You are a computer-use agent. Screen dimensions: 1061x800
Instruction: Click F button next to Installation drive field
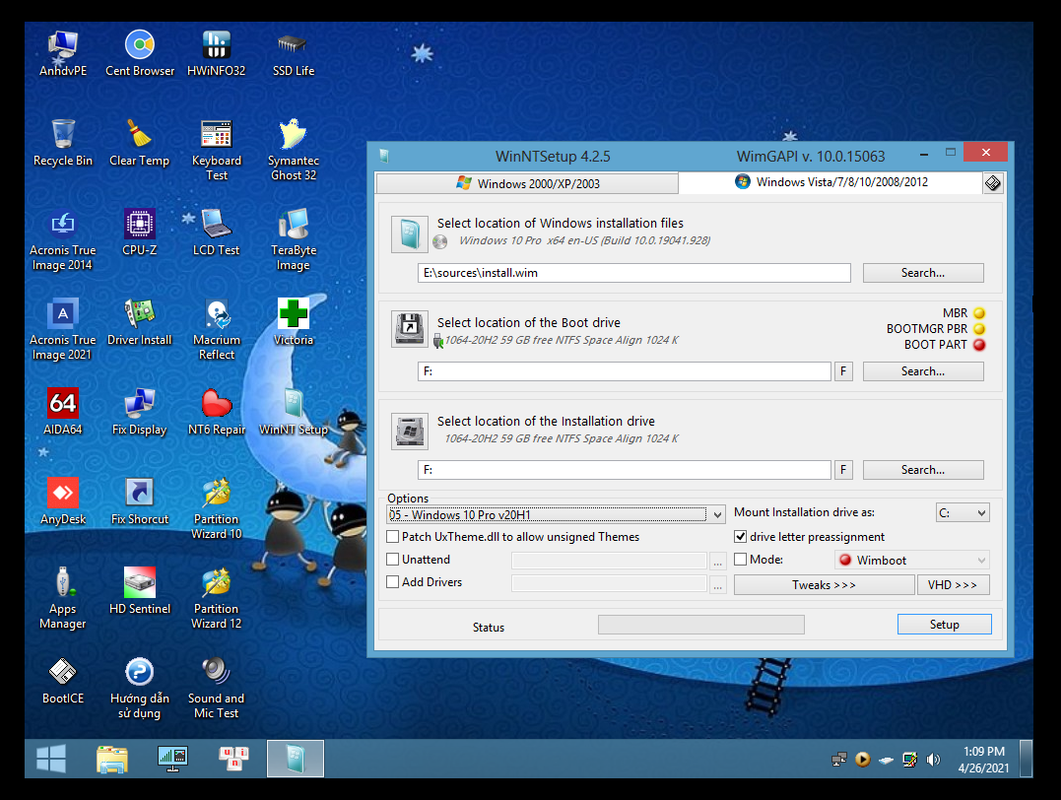(x=843, y=470)
